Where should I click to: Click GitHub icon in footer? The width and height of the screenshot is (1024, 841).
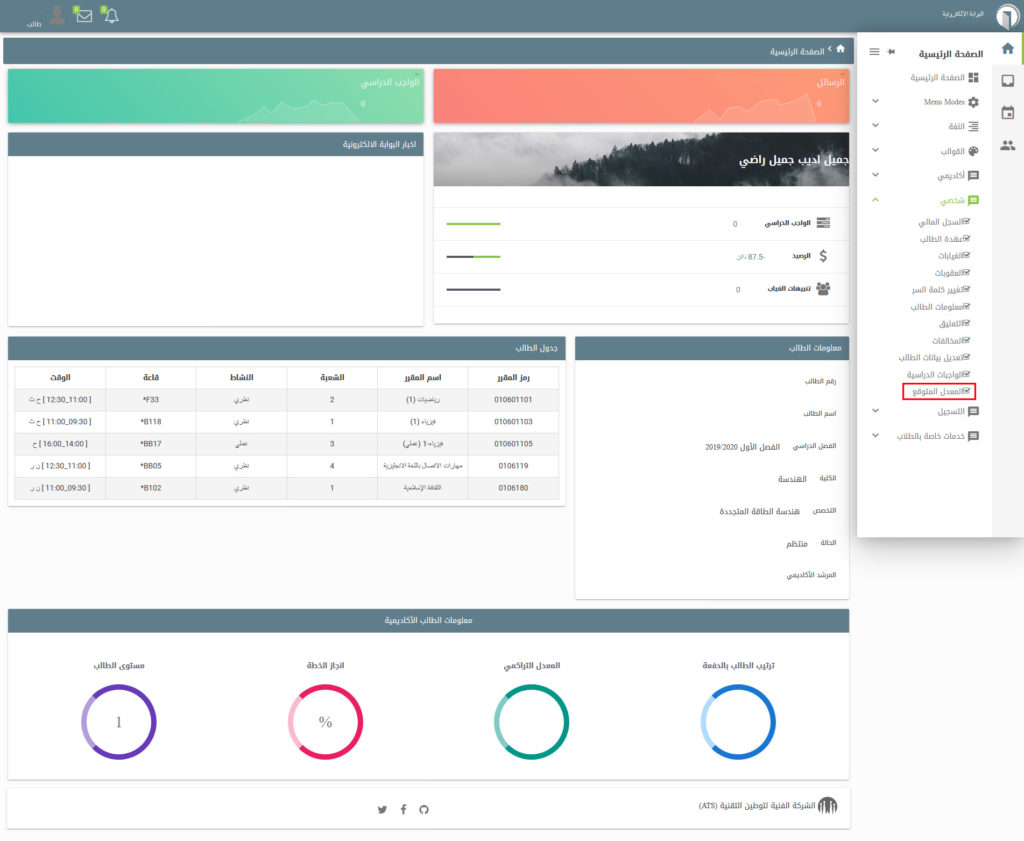423,809
